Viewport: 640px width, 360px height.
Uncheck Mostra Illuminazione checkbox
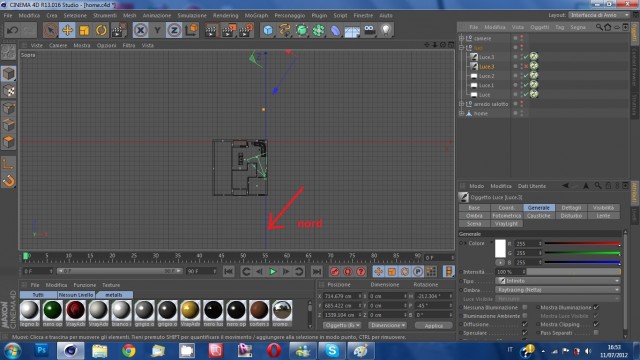596,307
